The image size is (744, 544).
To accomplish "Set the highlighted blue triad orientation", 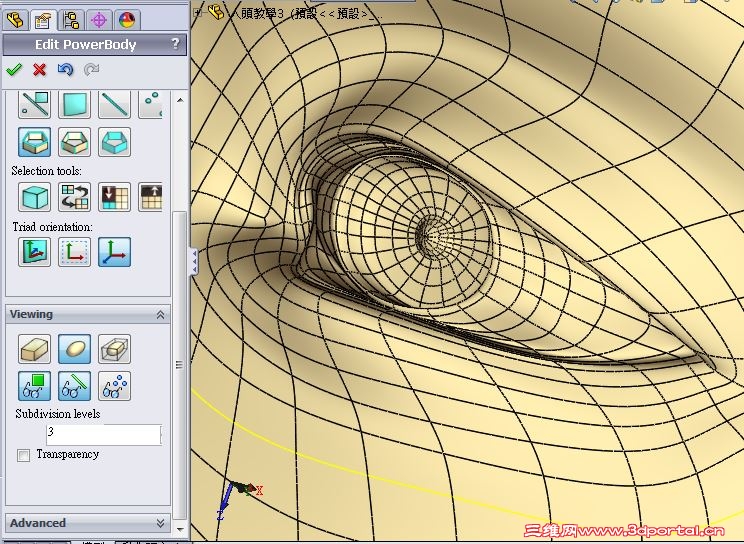I will (114, 252).
